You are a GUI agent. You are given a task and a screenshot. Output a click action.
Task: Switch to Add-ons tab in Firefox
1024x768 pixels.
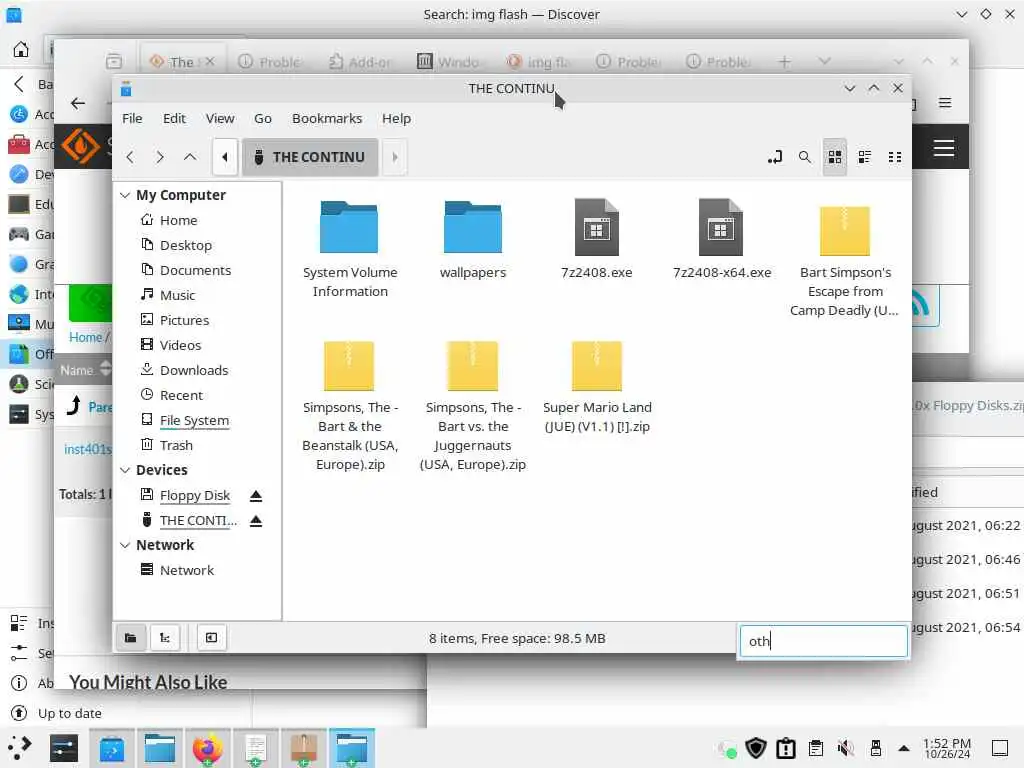tap(360, 61)
